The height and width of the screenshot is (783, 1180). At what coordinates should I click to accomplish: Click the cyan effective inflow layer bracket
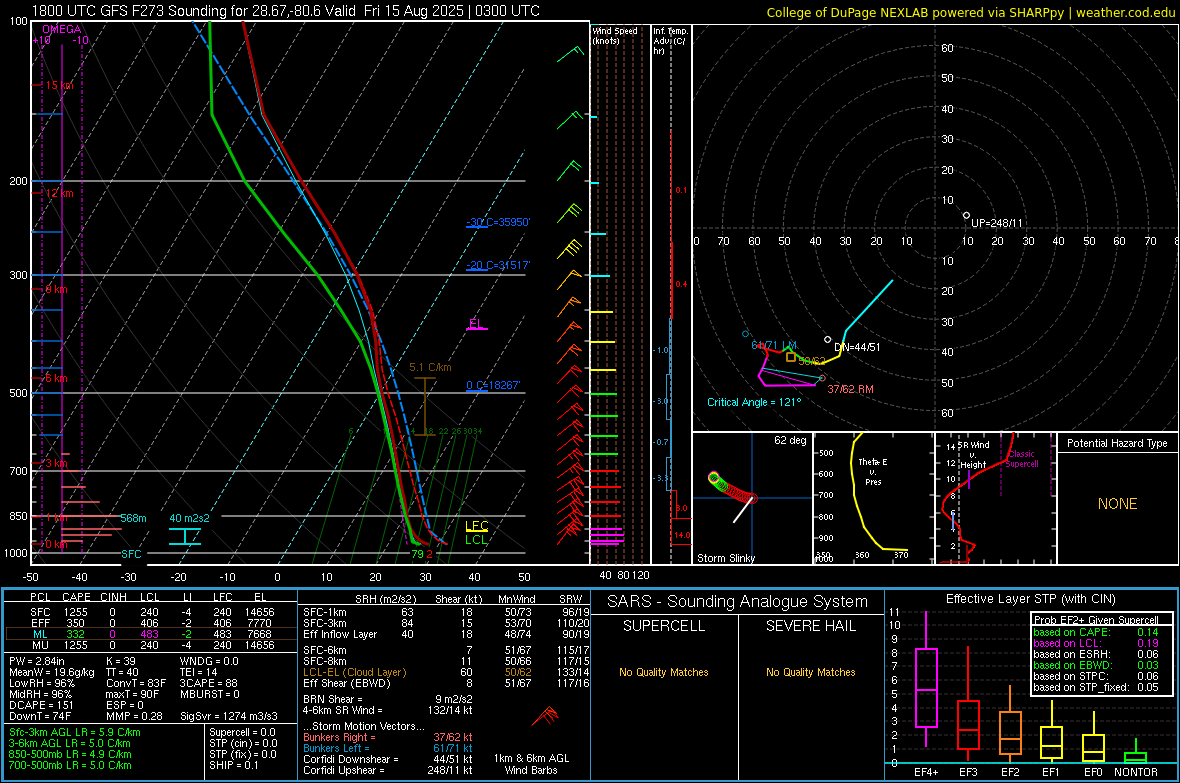(x=184, y=536)
